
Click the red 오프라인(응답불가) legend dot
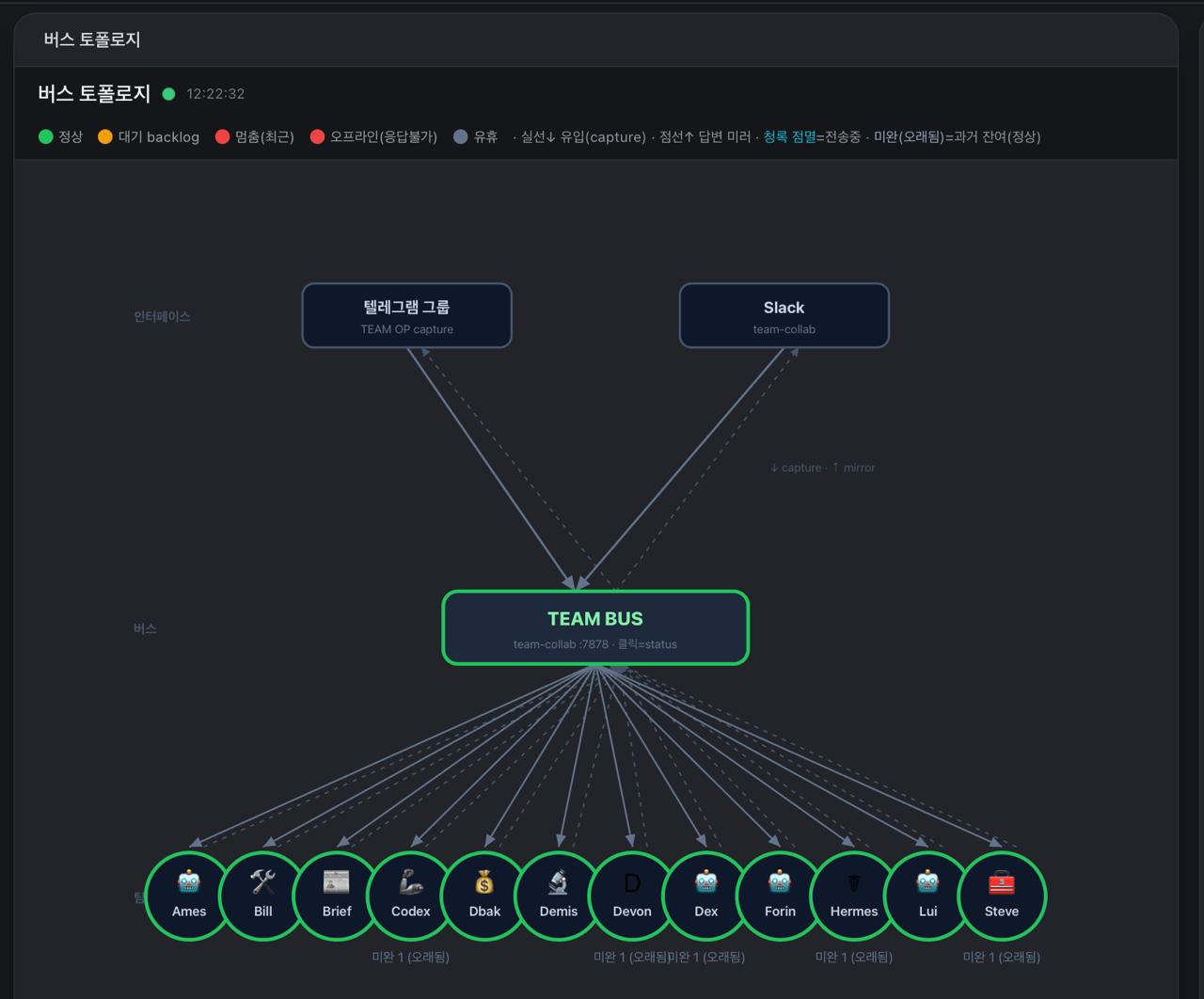317,137
